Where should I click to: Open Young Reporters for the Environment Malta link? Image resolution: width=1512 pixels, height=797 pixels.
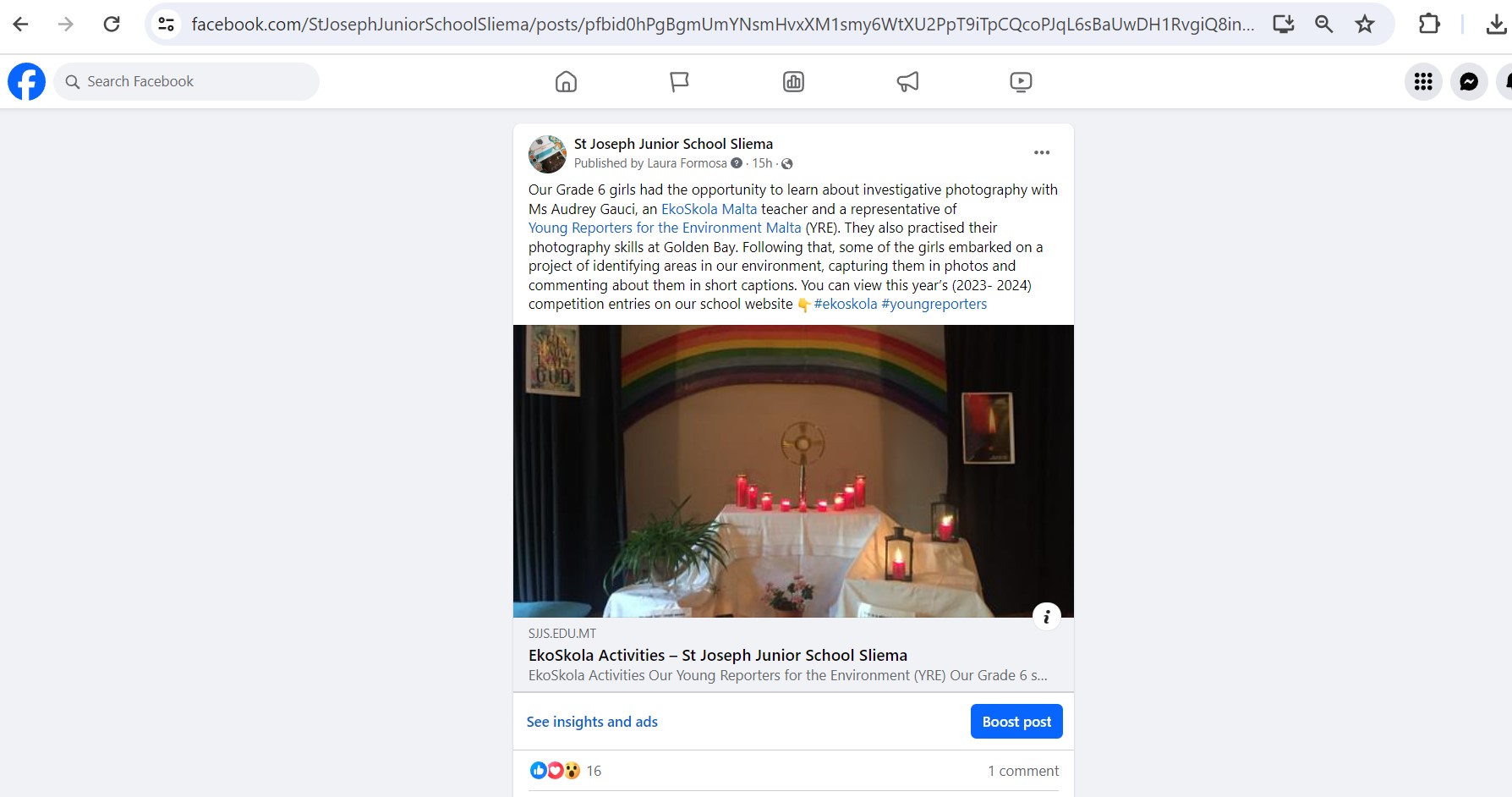665,228
